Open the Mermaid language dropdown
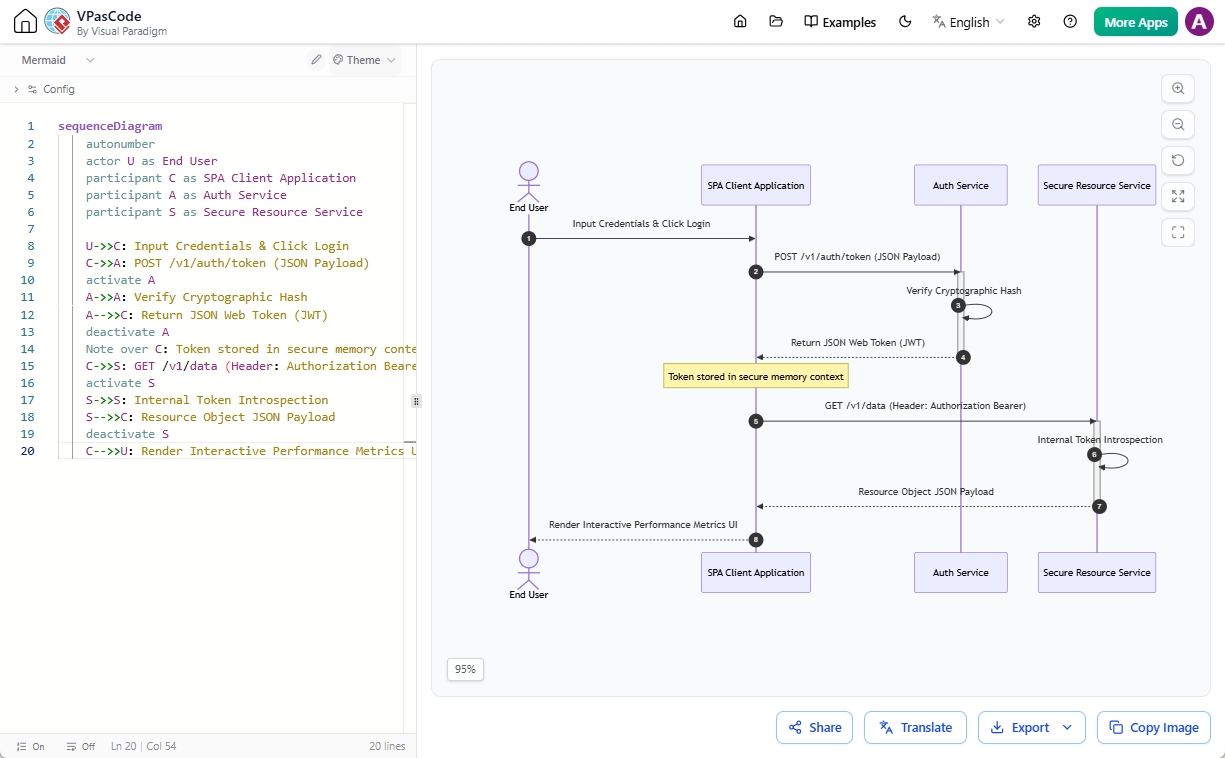The width and height of the screenshot is (1225, 758). pyautogui.click(x=58, y=60)
